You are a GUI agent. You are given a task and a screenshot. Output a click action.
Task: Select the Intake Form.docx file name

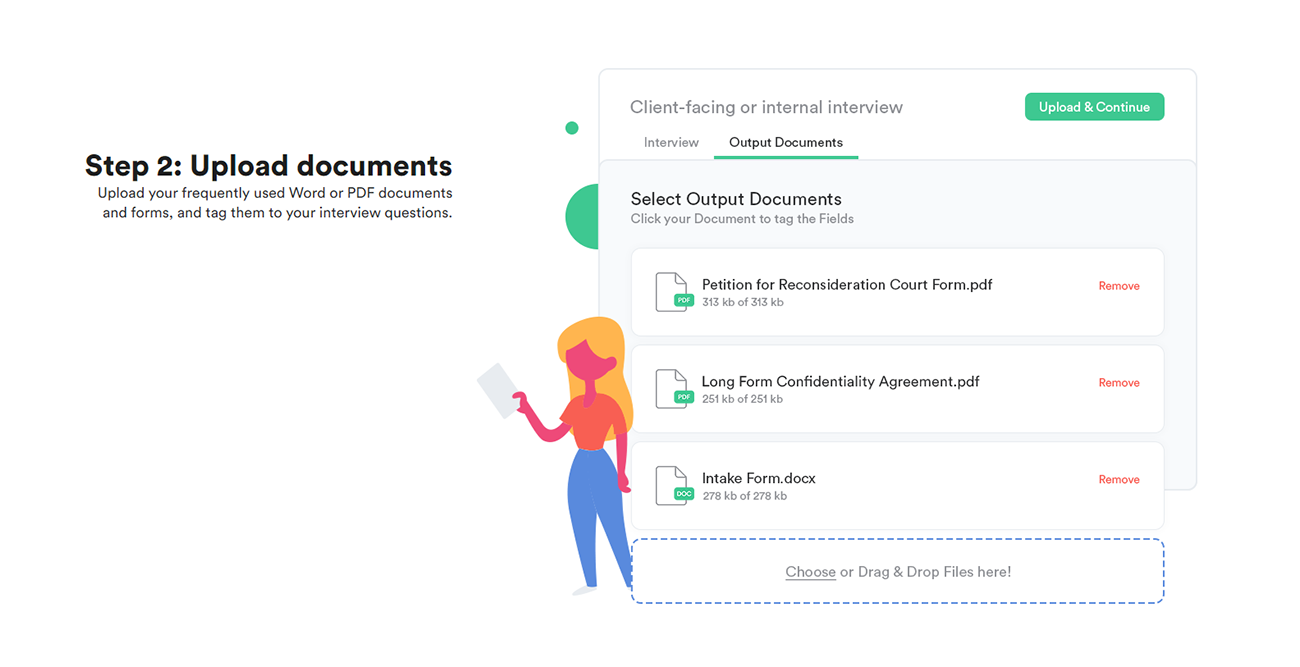point(758,479)
